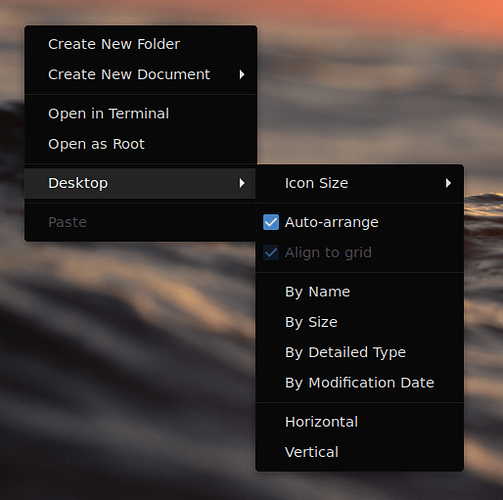503x500 pixels.
Task: Disable the Auto-arrange menu option label
Action: (x=331, y=222)
